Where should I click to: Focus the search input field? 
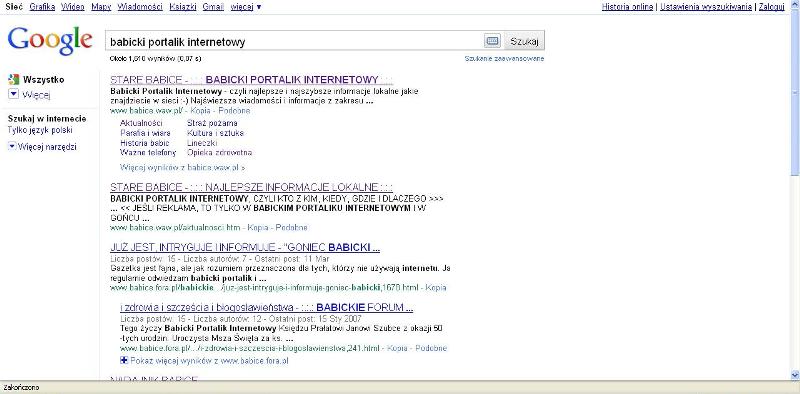(x=294, y=41)
